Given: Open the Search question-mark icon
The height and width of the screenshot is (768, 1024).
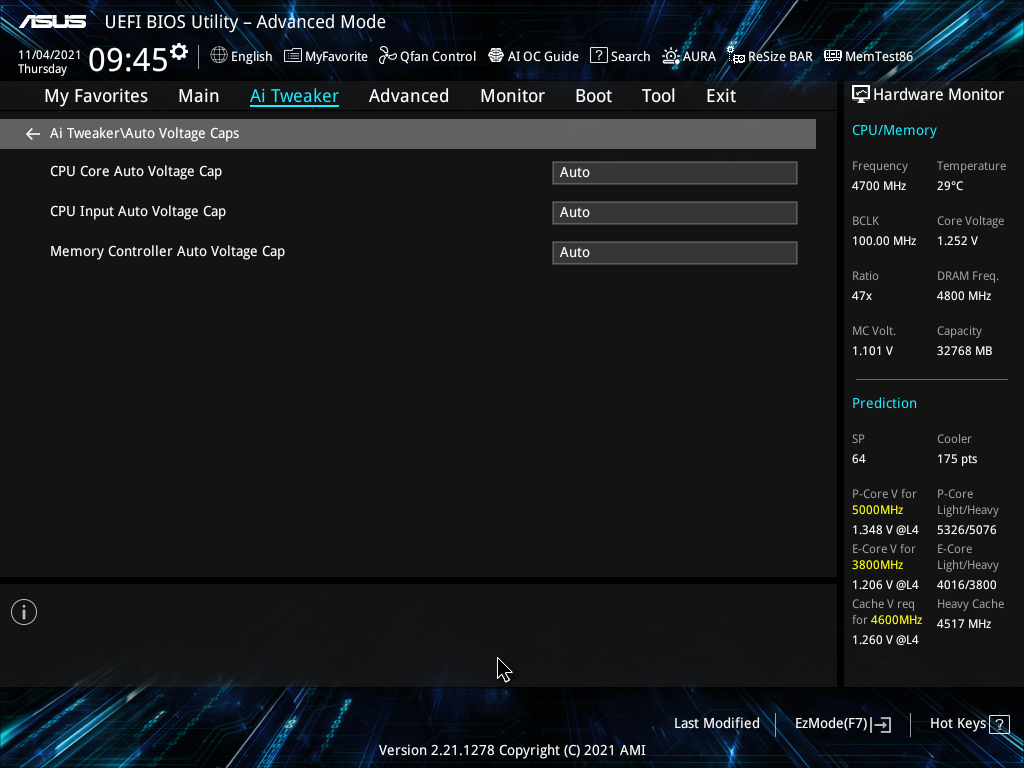Looking at the screenshot, I should (599, 56).
